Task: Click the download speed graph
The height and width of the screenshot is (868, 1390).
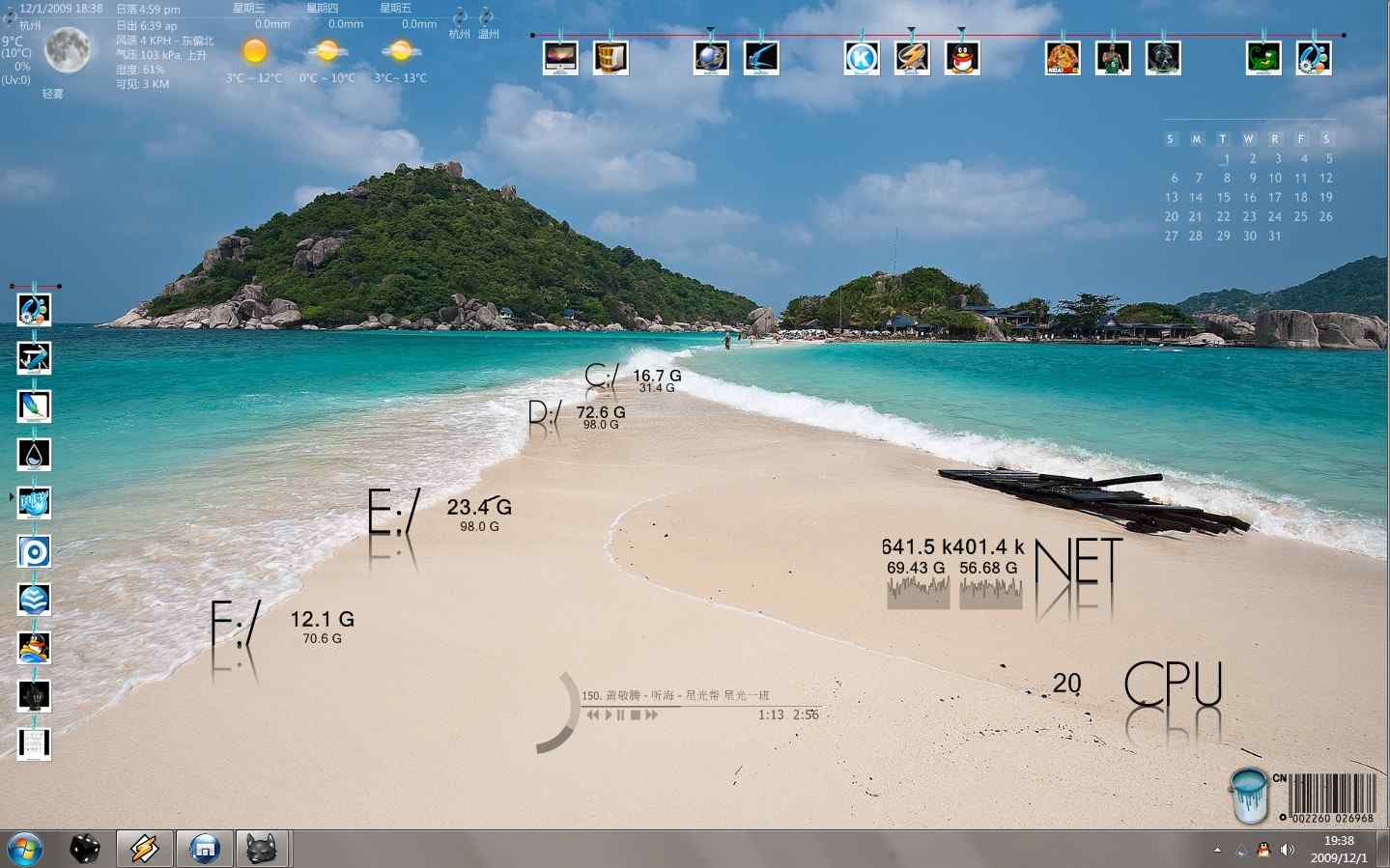Action: pos(918,593)
